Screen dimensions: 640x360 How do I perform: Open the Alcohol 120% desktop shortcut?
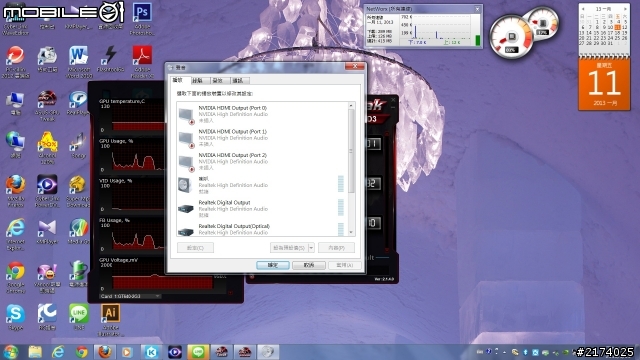pos(47,148)
